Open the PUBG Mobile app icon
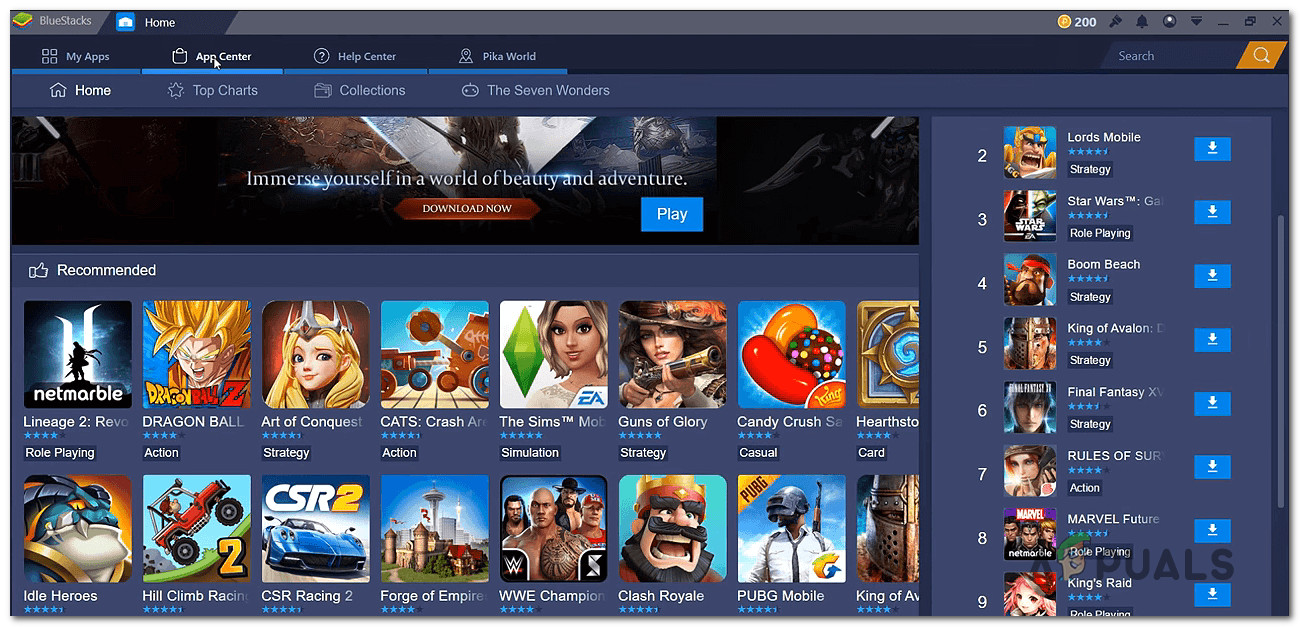 point(792,529)
